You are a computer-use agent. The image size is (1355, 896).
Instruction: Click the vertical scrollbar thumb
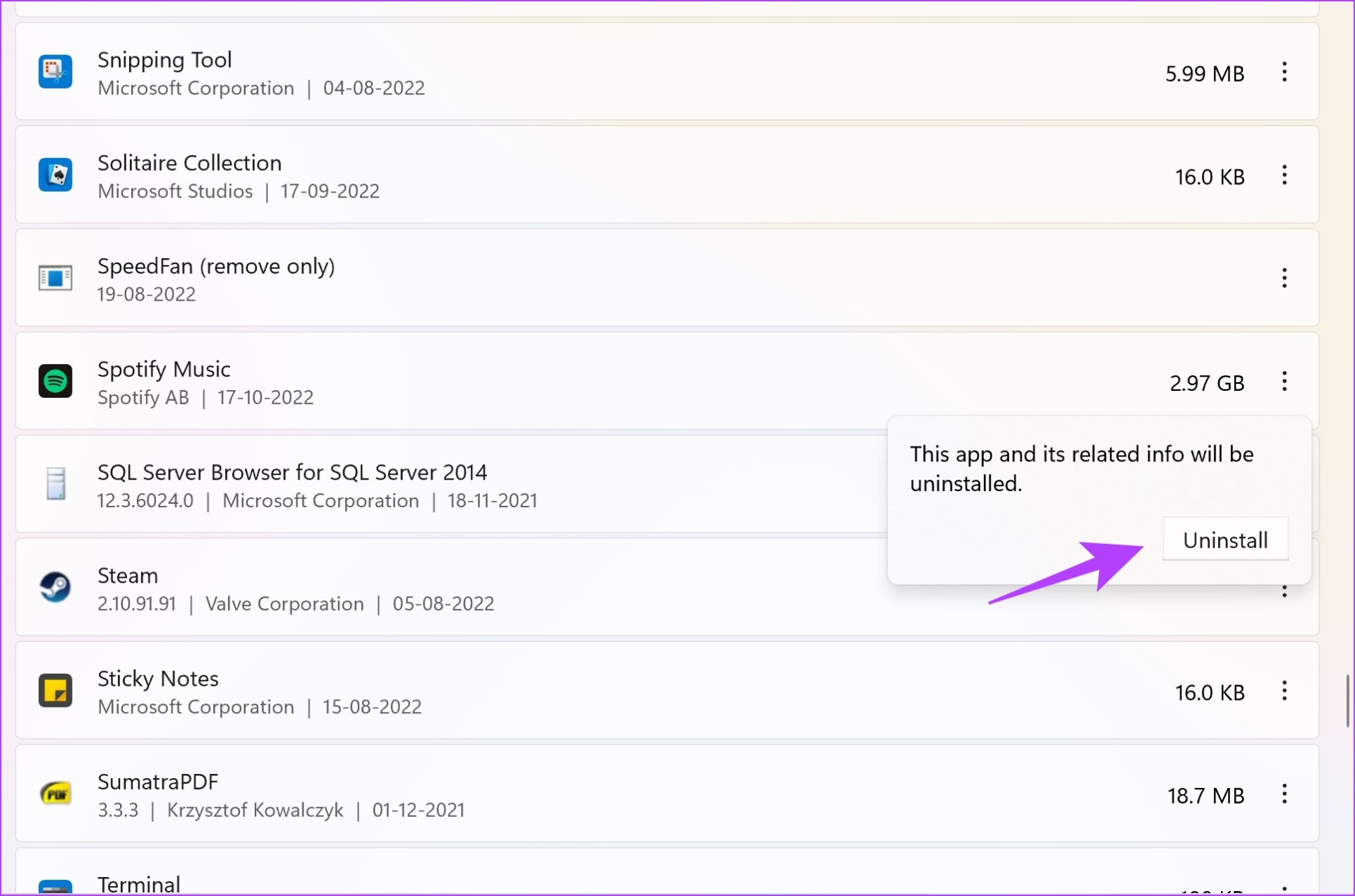coord(1348,701)
